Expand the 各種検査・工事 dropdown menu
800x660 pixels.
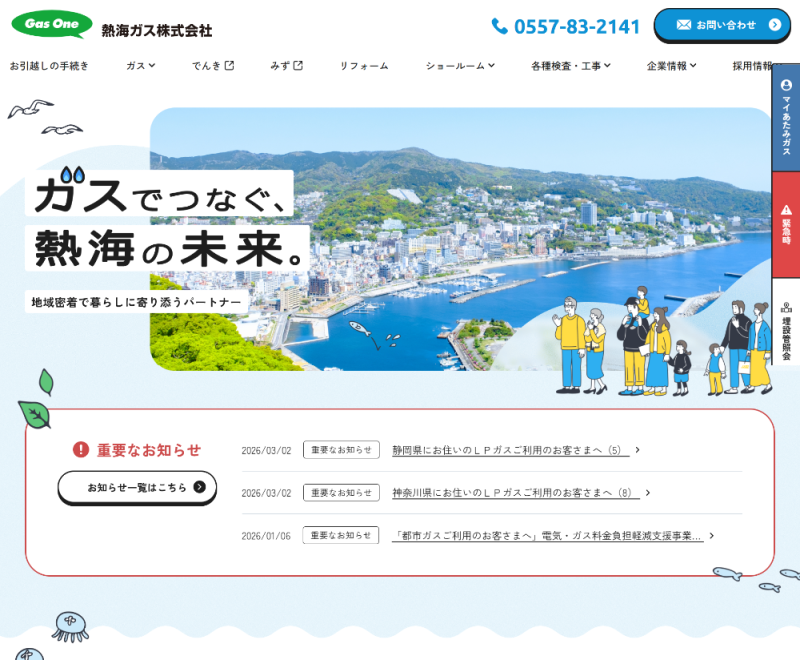click(x=571, y=66)
